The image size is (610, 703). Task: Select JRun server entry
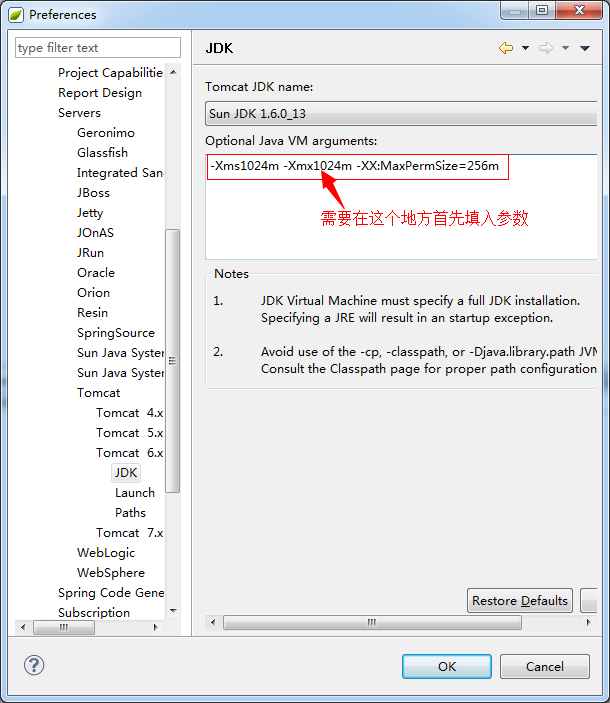[90, 252]
